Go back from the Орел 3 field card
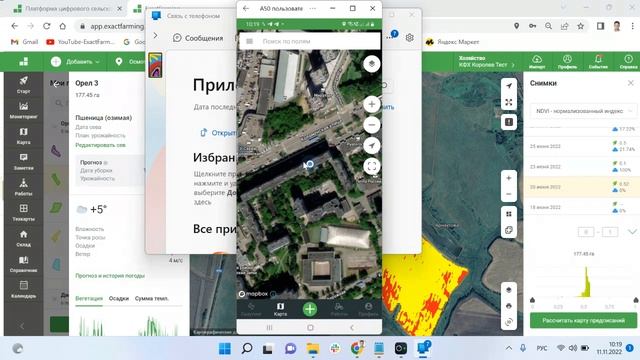The height and width of the screenshot is (360, 640). point(57,83)
